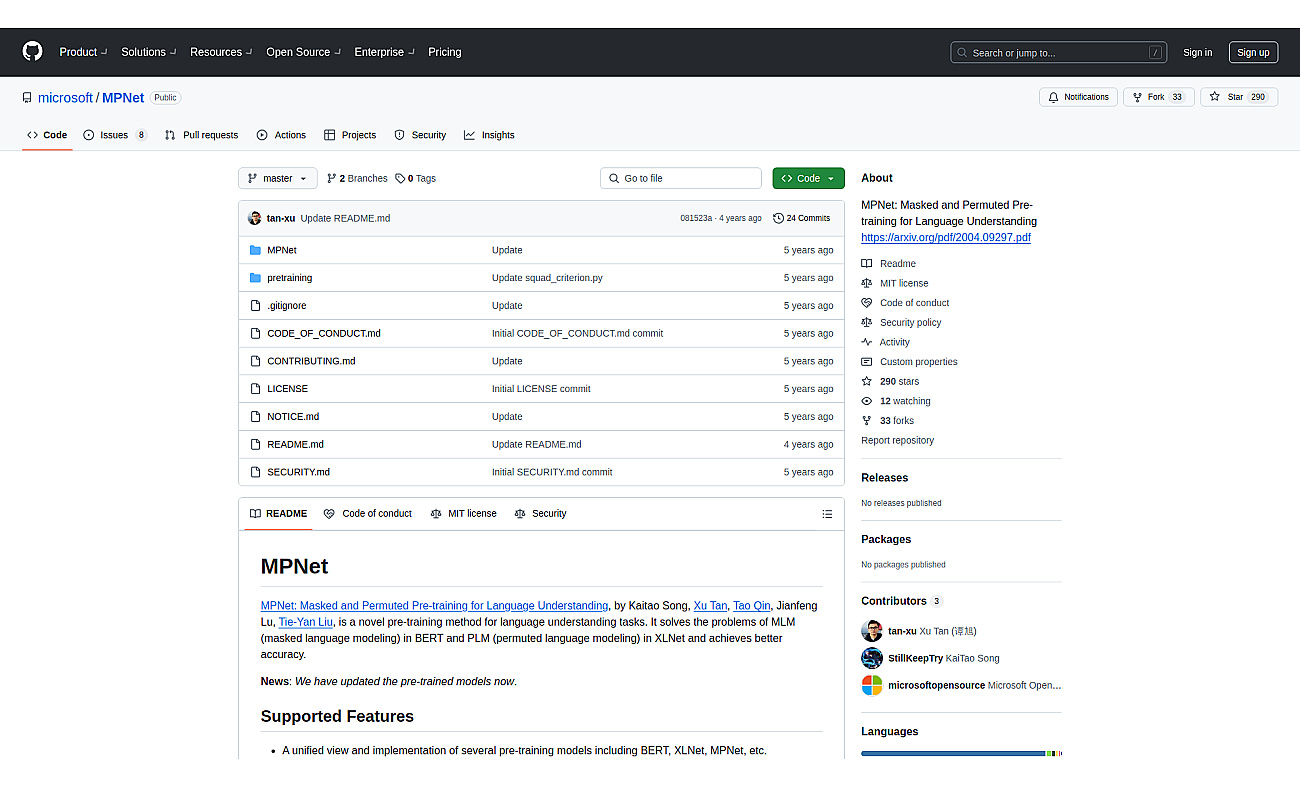
Task: Click the Sign up button
Action: [x=1253, y=53]
